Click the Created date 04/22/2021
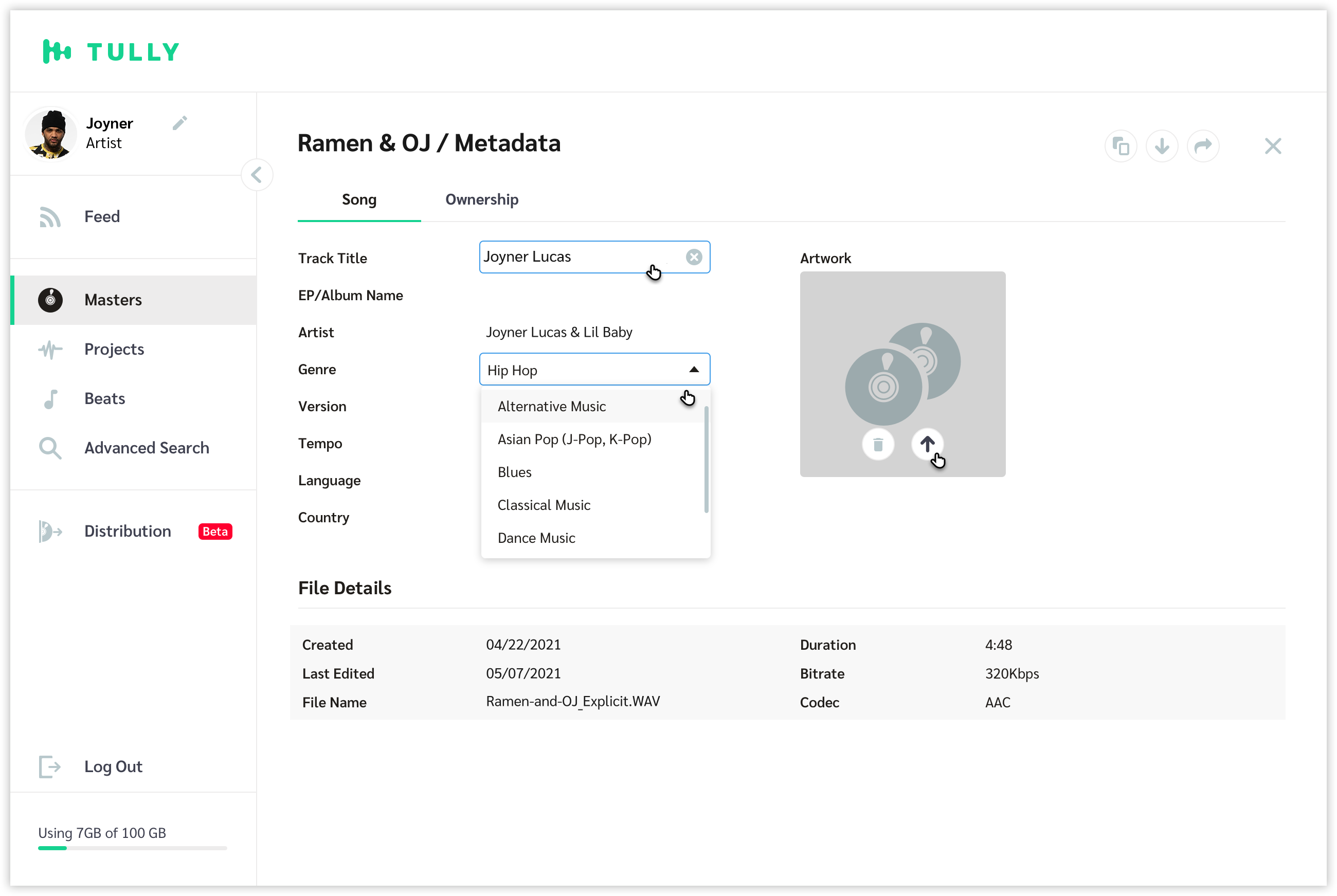The height and width of the screenshot is (896, 1337). [x=523, y=645]
